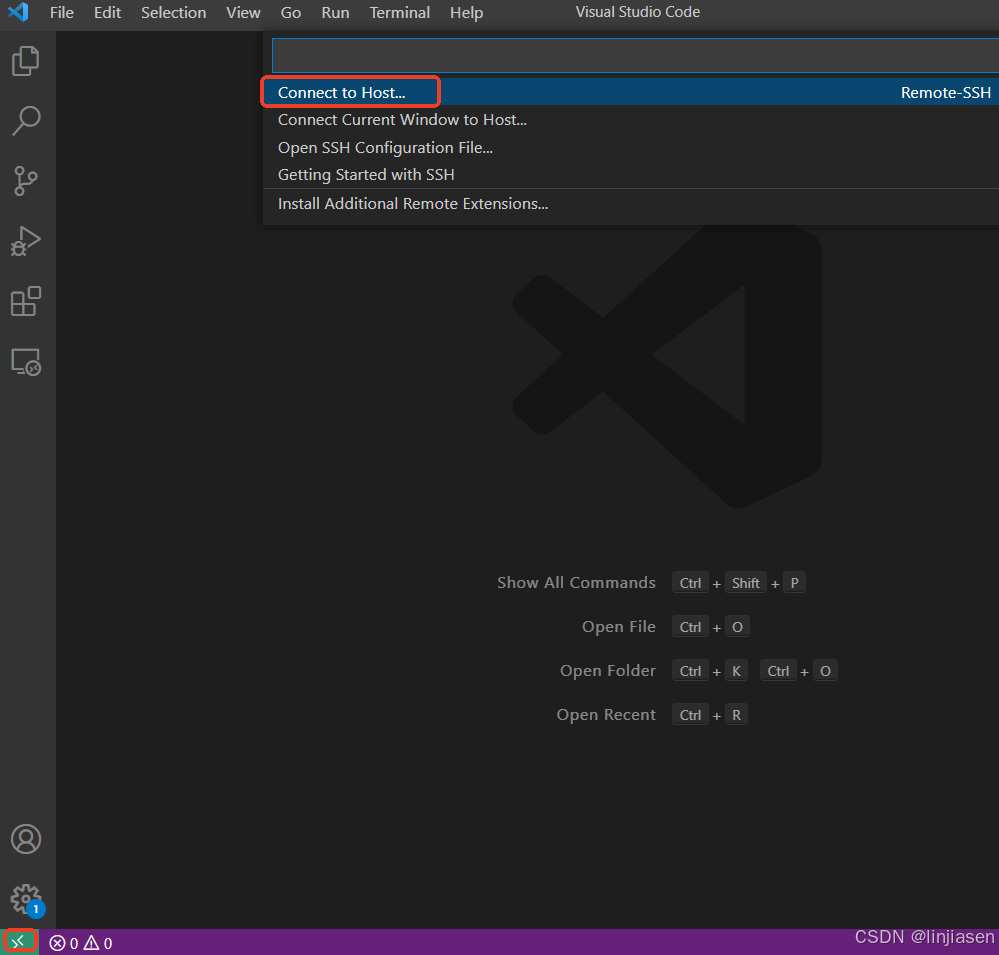Open the Search view
Image resolution: width=999 pixels, height=955 pixels.
click(26, 120)
